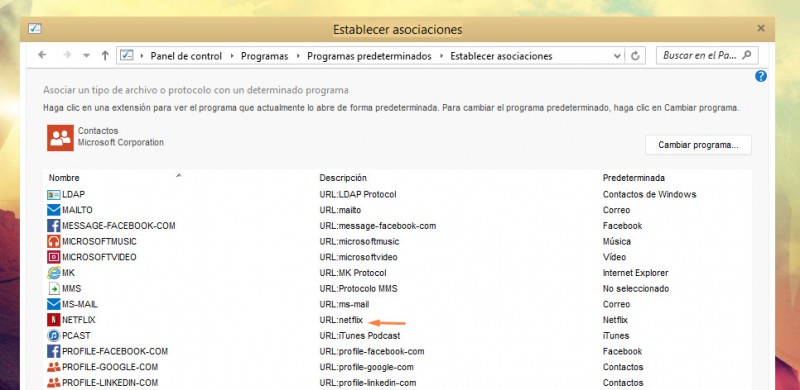Click the control panel icon in address bar
The width and height of the screenshot is (800, 390).
[127, 55]
